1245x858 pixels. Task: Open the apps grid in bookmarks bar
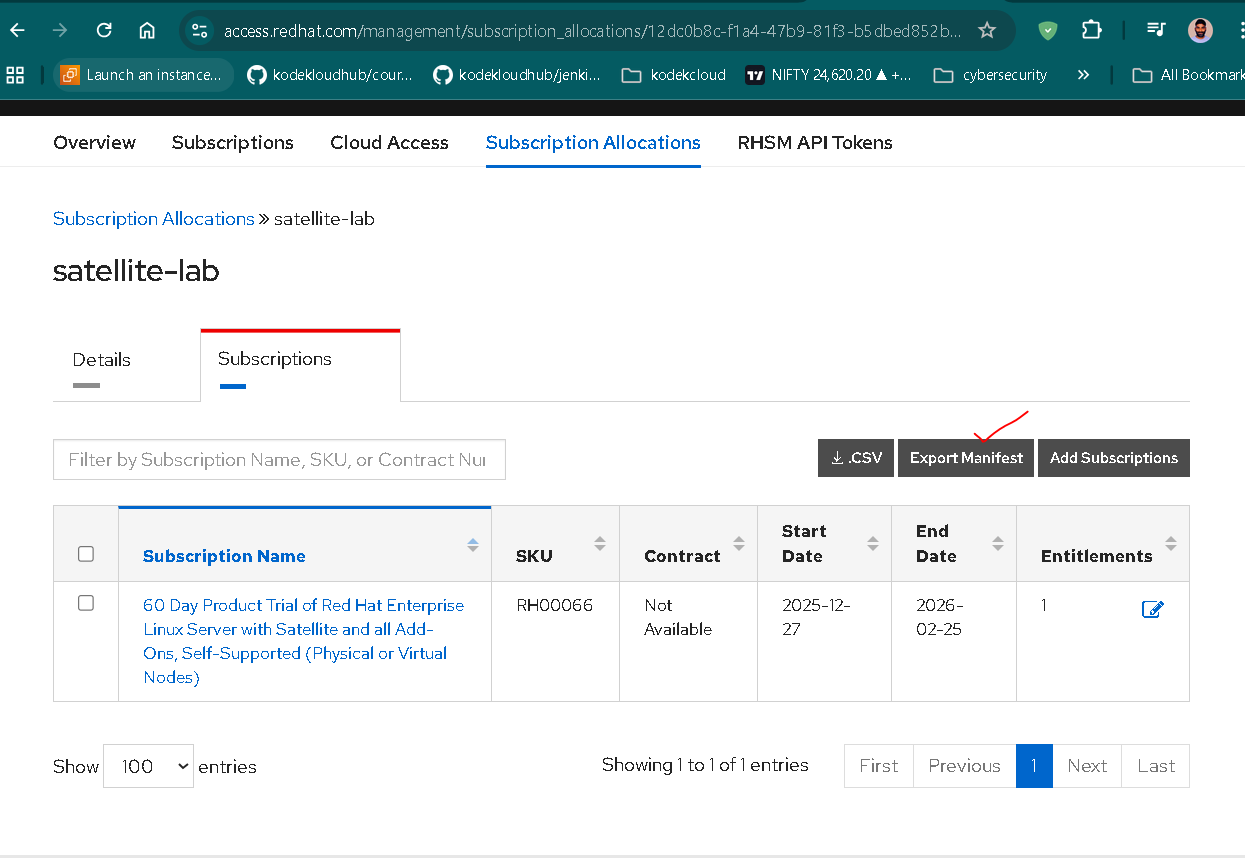pyautogui.click(x=15, y=75)
